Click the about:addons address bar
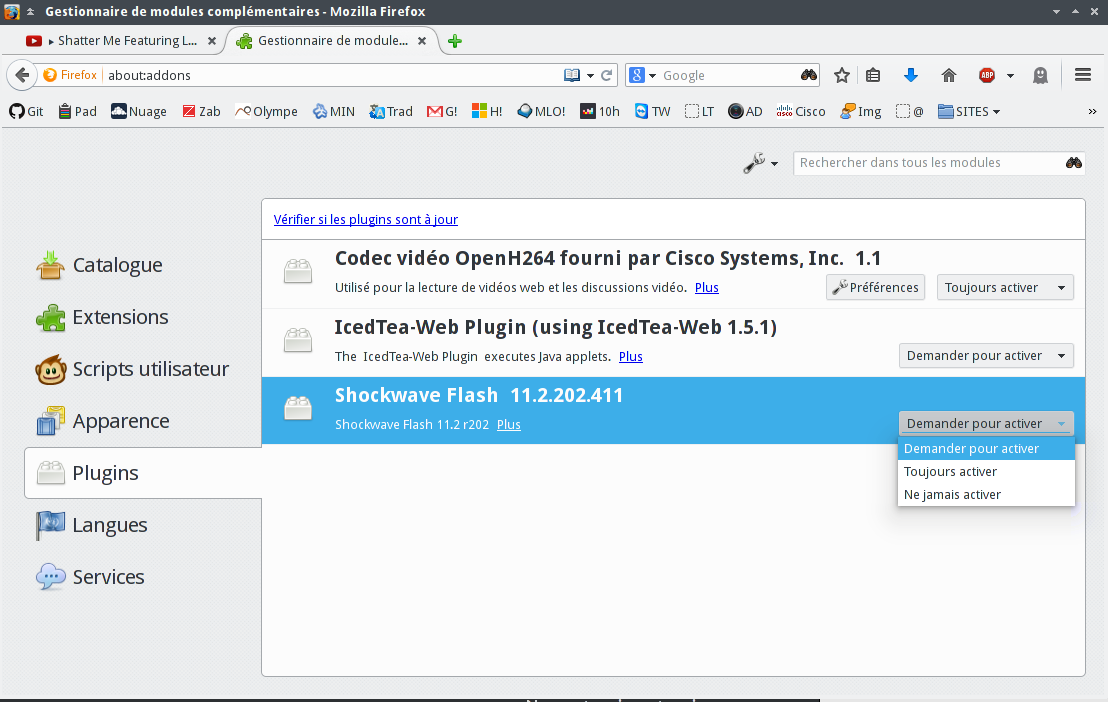Image resolution: width=1108 pixels, height=702 pixels. click(x=332, y=75)
